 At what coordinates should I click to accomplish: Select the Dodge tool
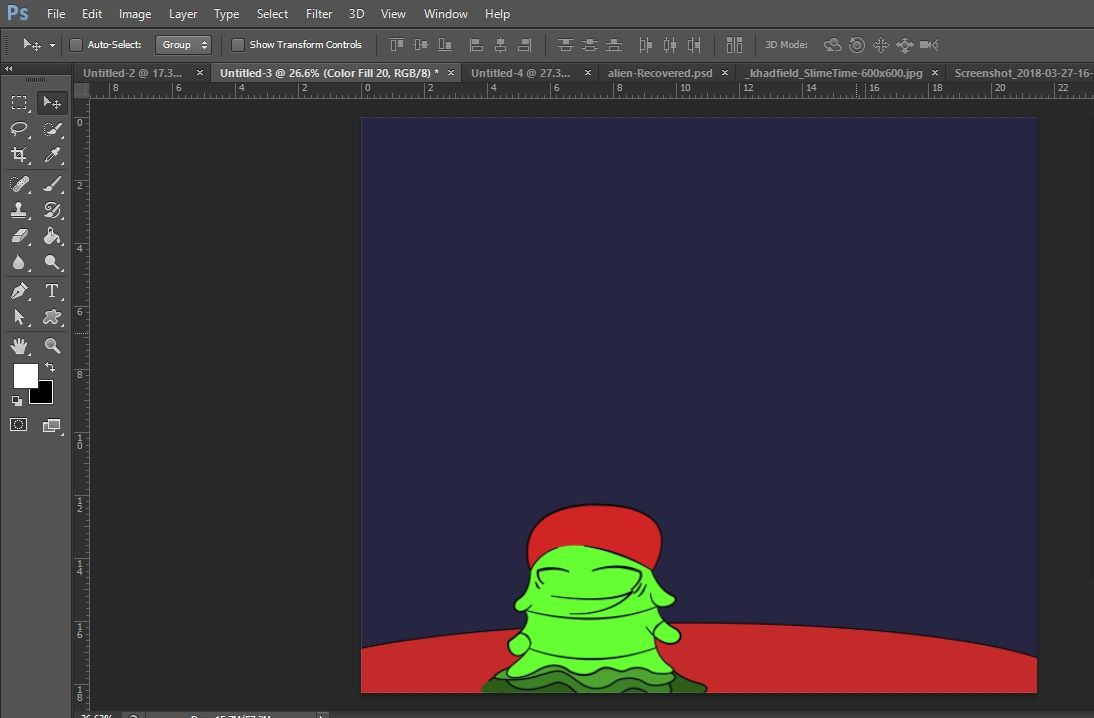click(52, 262)
